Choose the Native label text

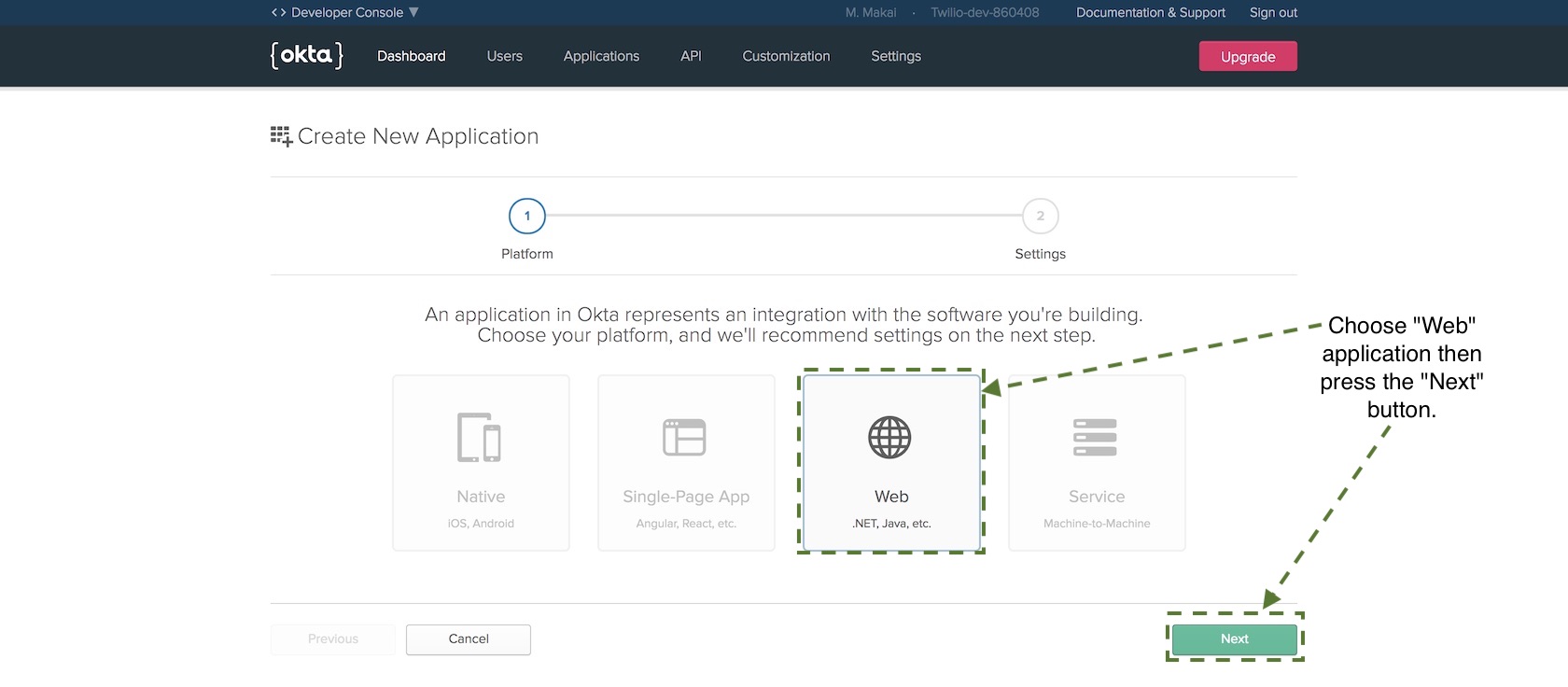[481, 497]
